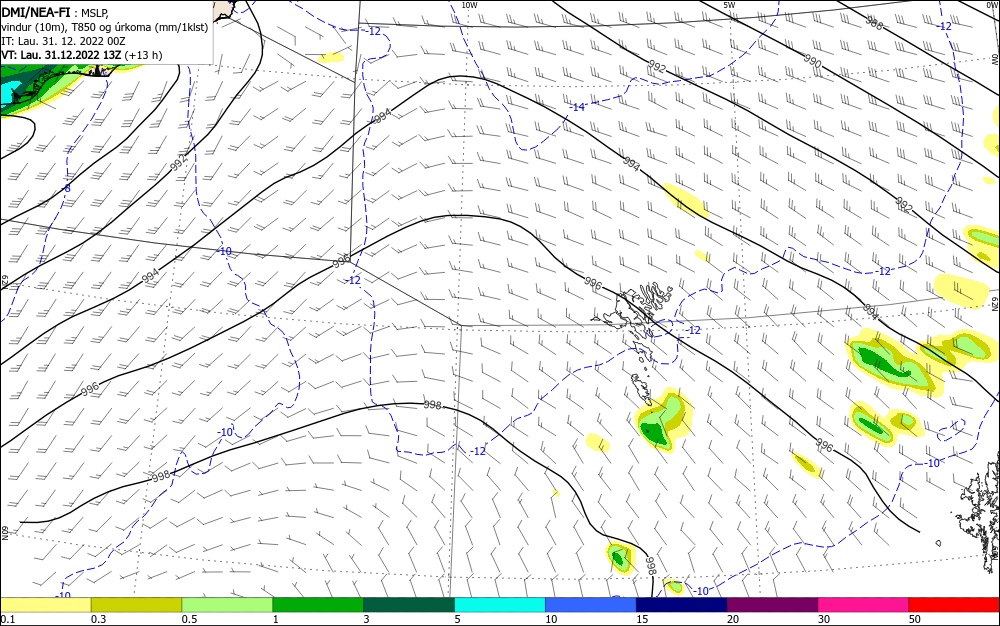Select the dark green 3 mm swatch
The image size is (1000, 626).
click(x=409, y=605)
